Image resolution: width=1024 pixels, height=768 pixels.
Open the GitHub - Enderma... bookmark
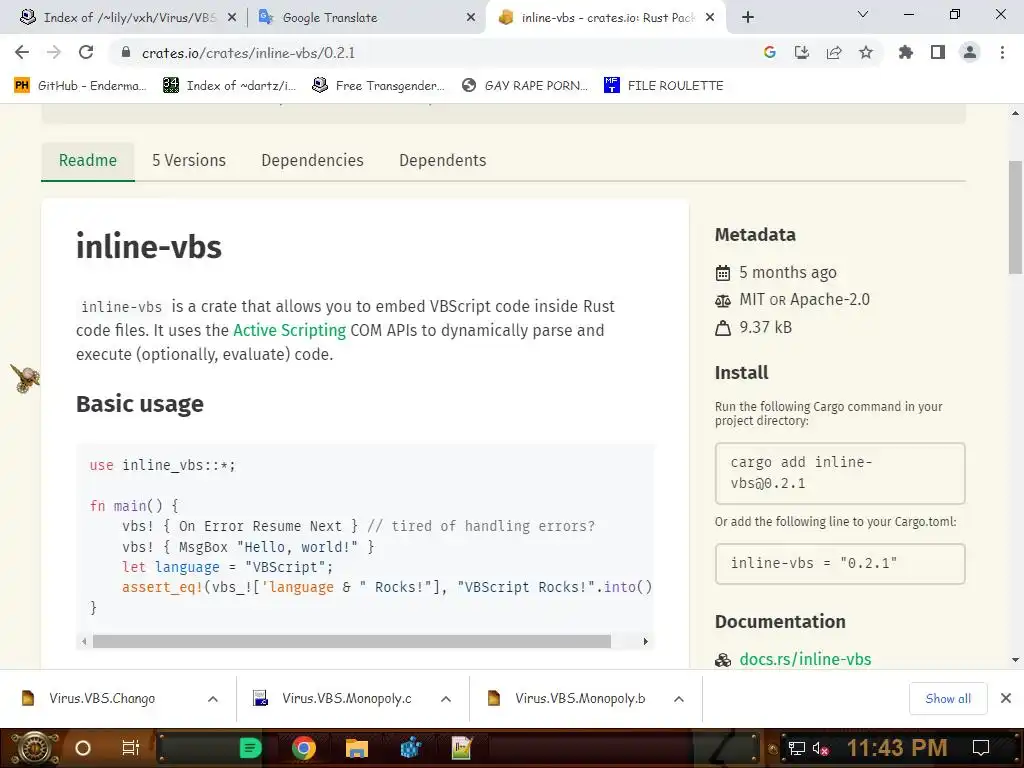pyautogui.click(x=80, y=86)
